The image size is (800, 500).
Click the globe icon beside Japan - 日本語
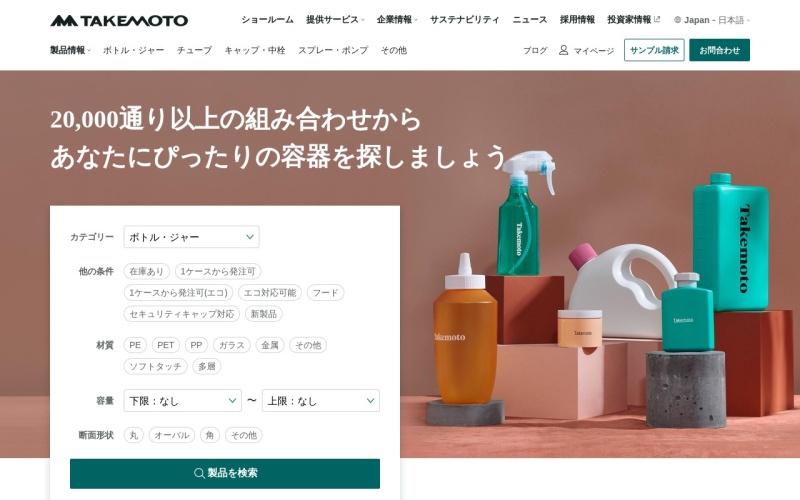[678, 20]
